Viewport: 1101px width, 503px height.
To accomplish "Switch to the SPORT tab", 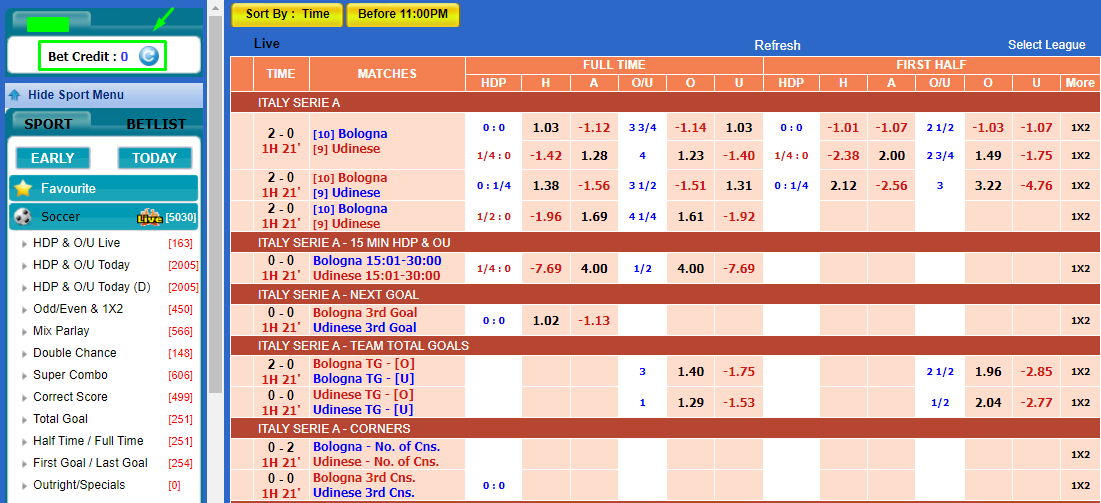I will [x=48, y=124].
